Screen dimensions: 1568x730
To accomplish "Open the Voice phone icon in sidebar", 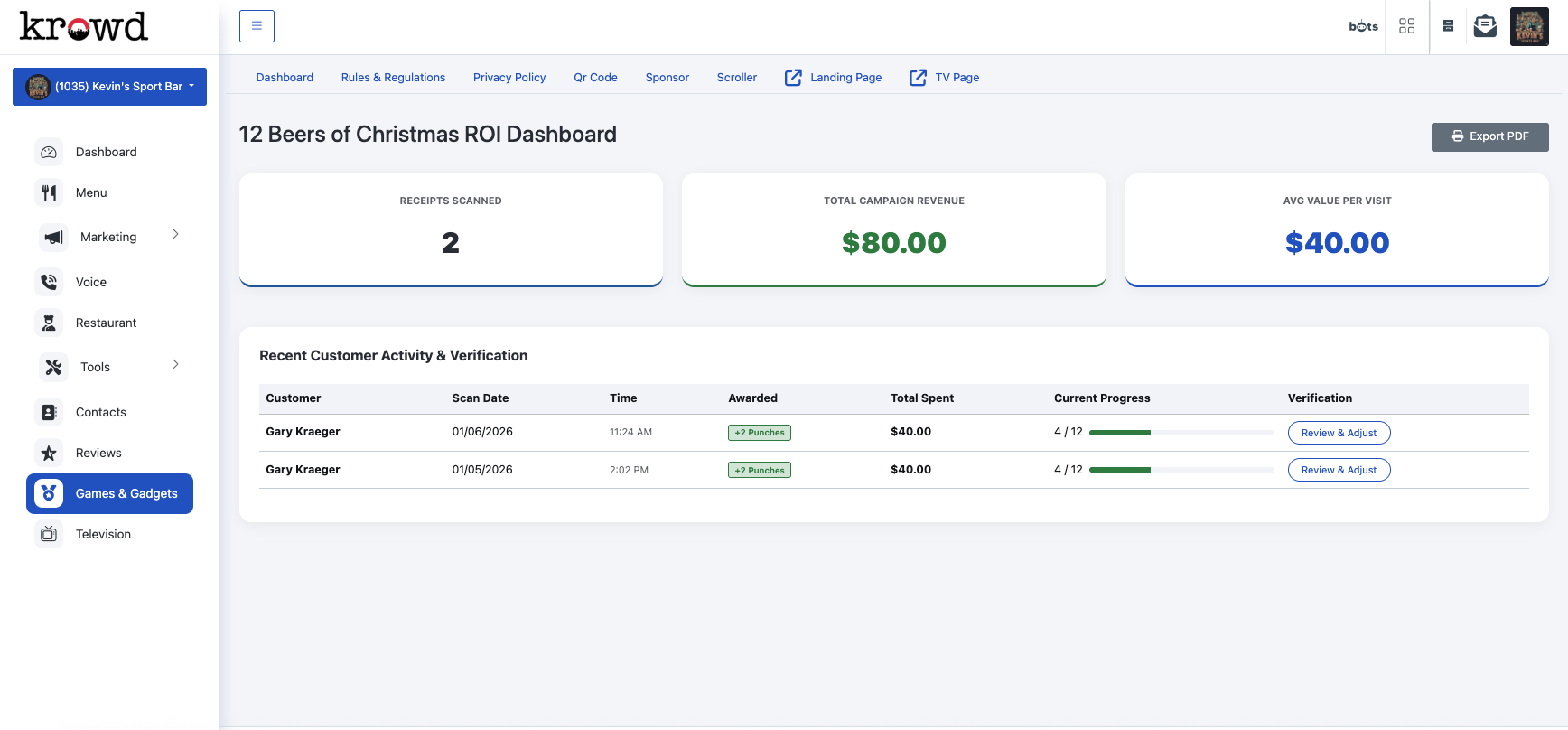I will point(49,282).
